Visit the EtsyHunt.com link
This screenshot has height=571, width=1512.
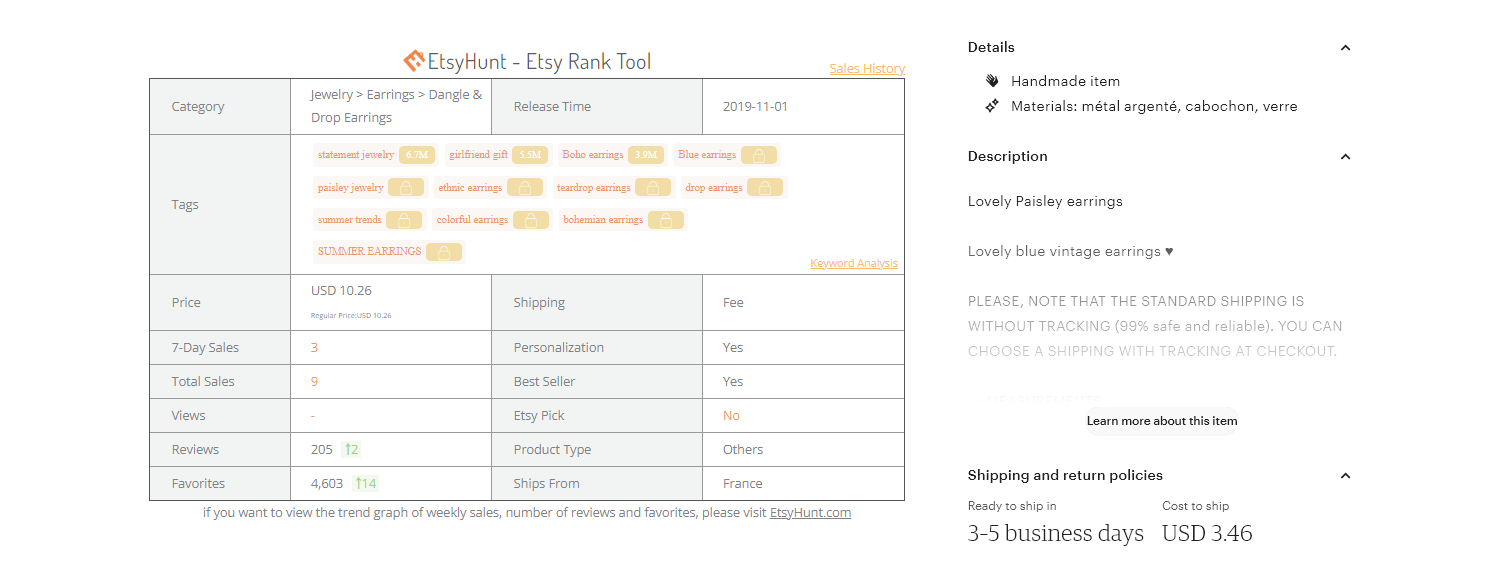(x=810, y=513)
